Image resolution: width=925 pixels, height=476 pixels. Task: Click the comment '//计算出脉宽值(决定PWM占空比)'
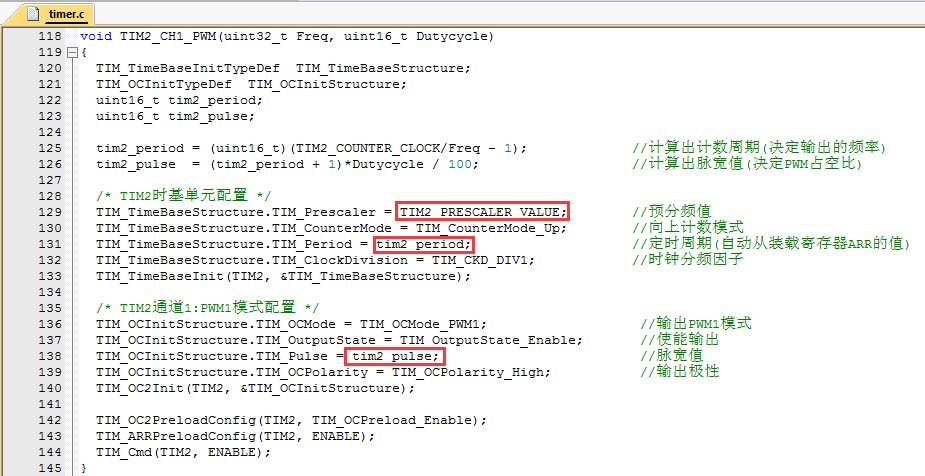(x=747, y=163)
